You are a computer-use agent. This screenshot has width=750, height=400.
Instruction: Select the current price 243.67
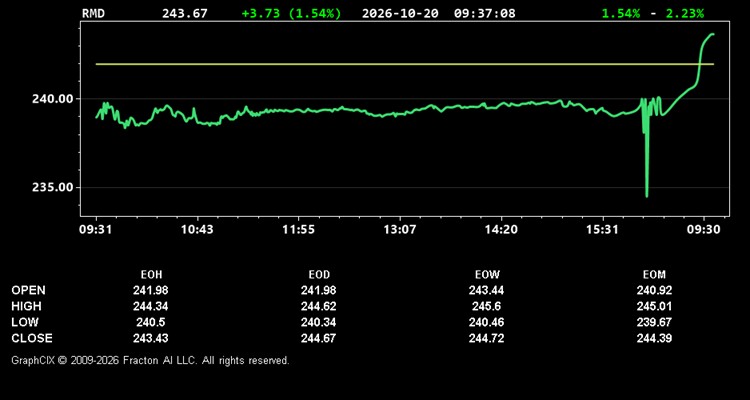(185, 13)
